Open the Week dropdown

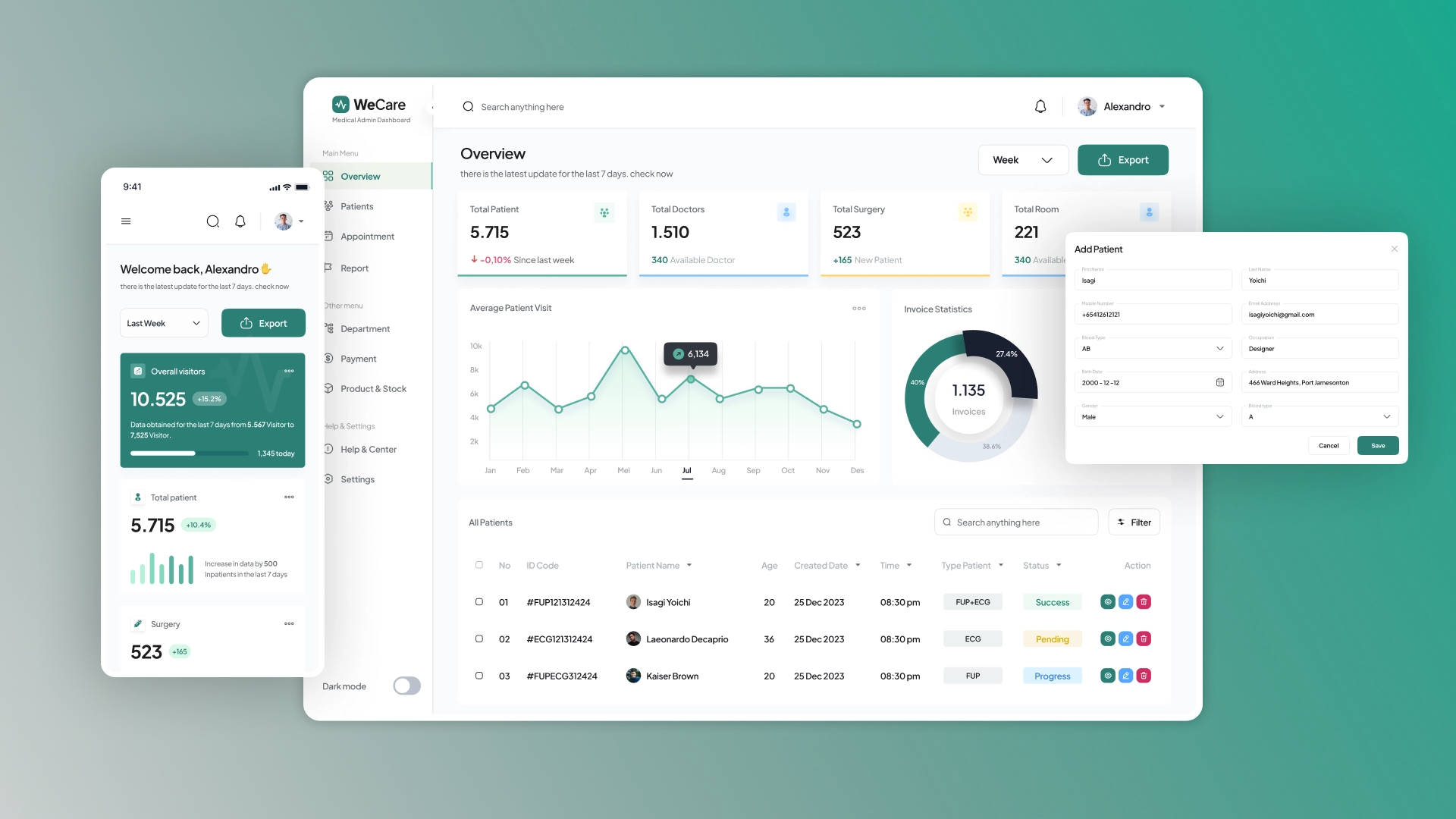tap(1023, 159)
